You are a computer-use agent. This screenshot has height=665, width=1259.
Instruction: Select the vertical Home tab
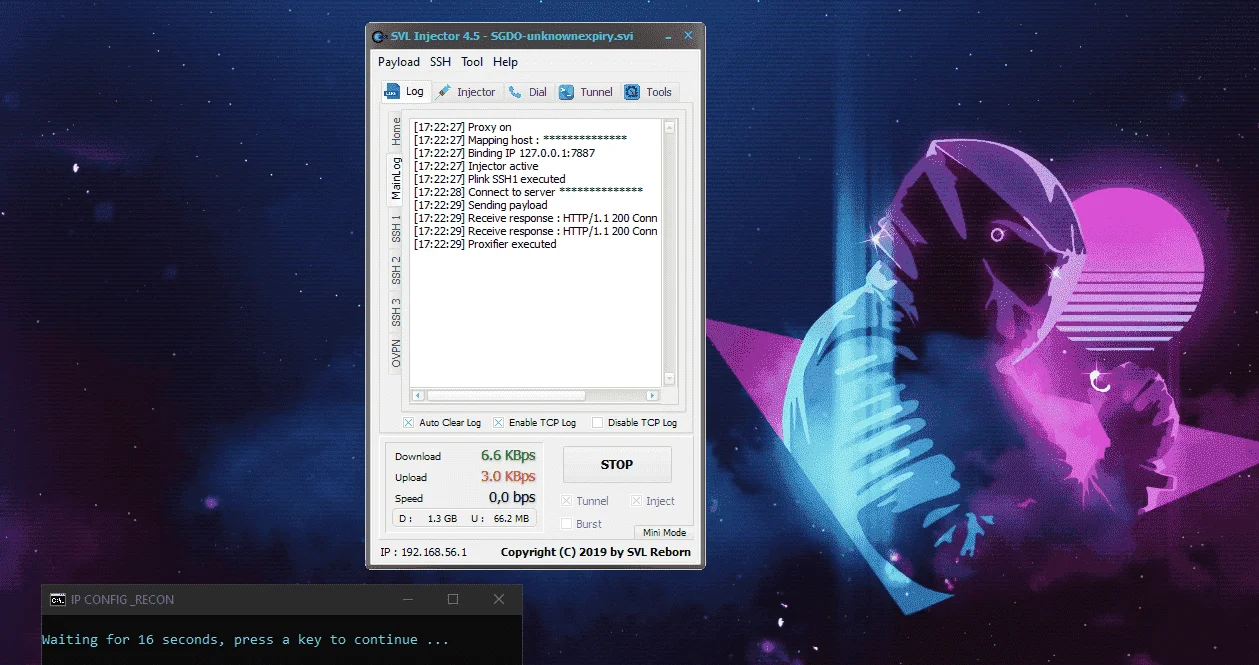[396, 131]
